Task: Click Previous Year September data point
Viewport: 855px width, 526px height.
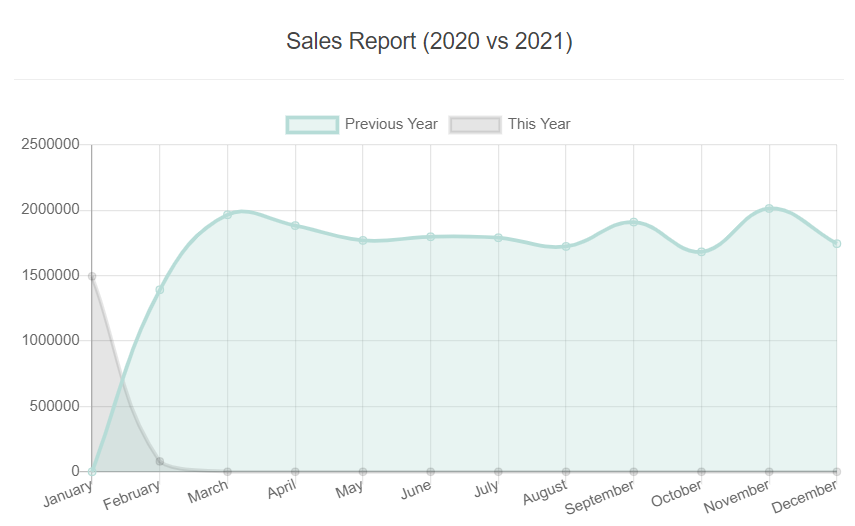Action: coord(634,222)
